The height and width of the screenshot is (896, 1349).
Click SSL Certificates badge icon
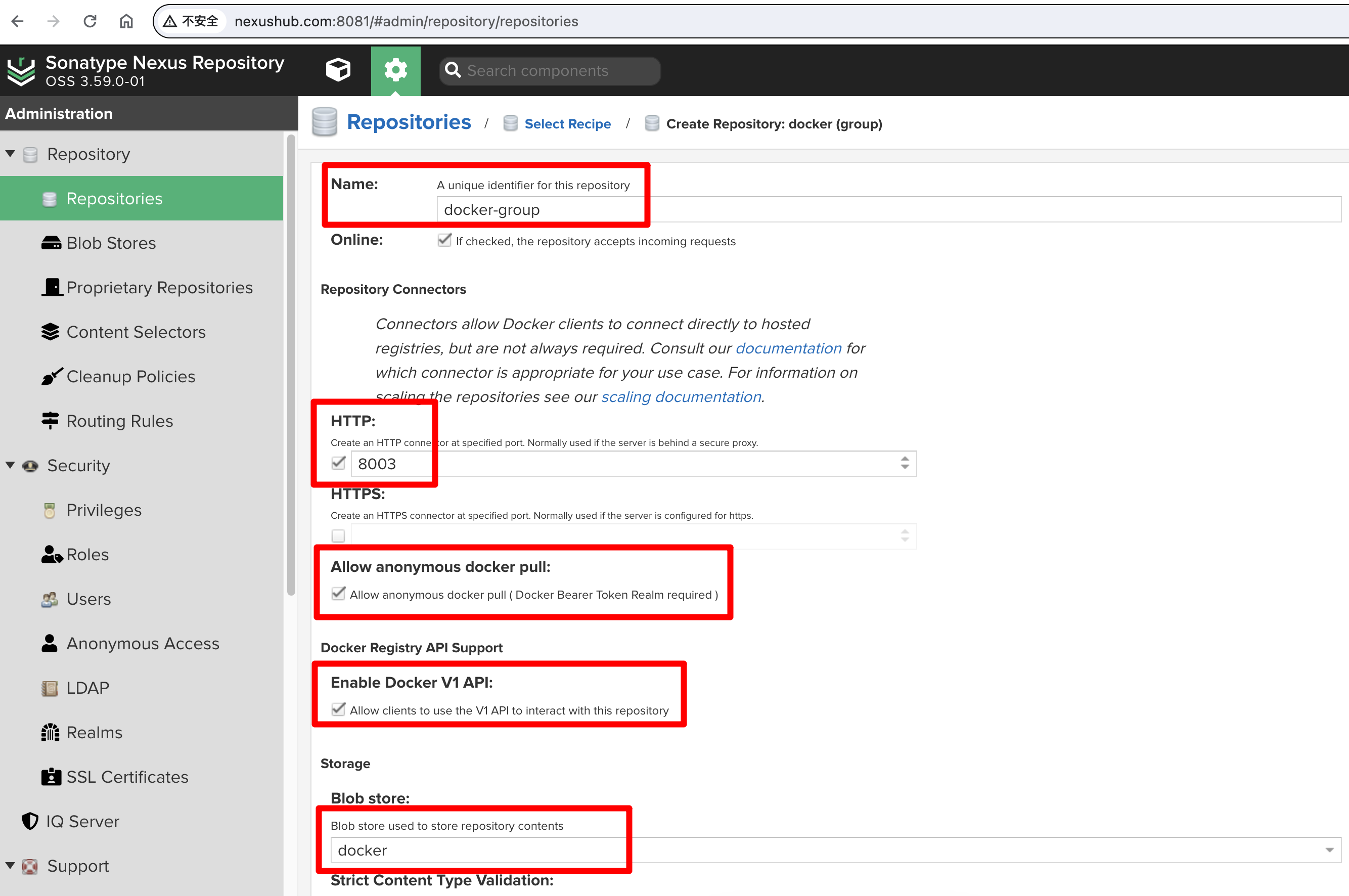tap(51, 777)
